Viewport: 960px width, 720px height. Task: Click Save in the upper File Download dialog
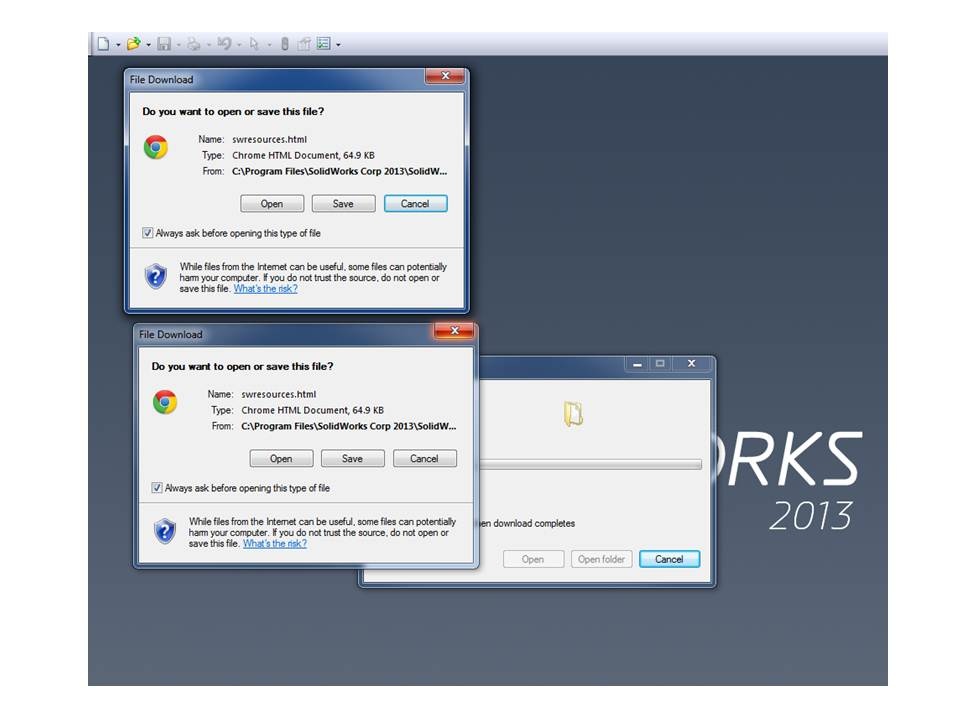coord(343,203)
